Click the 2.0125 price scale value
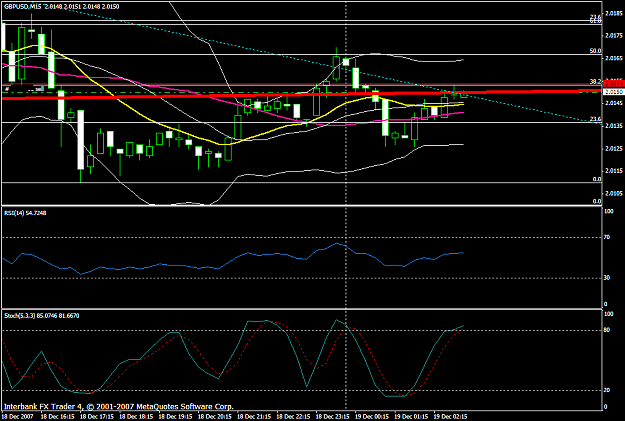Viewport: 625px width, 421px height. 614,148
